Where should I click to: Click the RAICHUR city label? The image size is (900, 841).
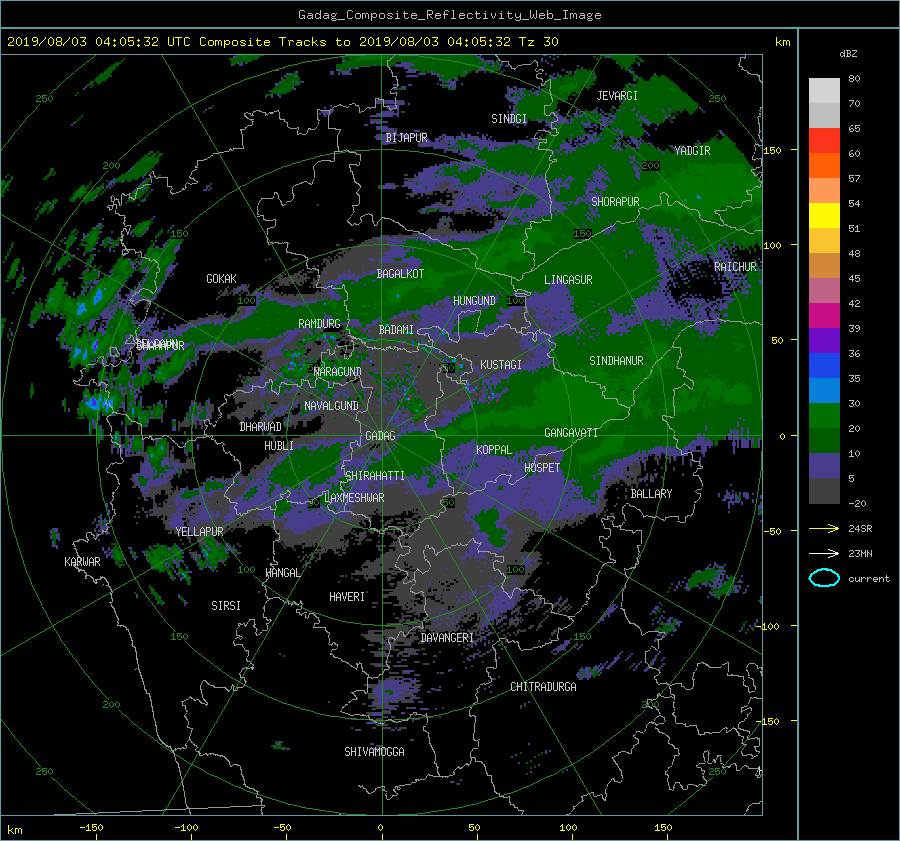tap(735, 267)
